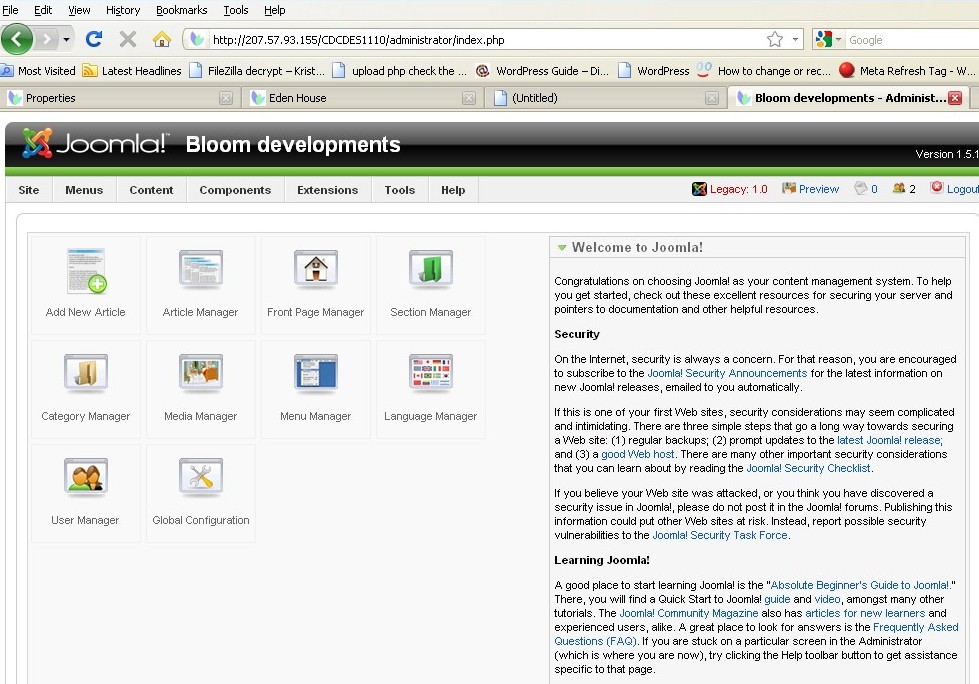Screen dimensions: 979x684
Task: Open the search engine selector dropdown arrow
Action: pyautogui.click(x=839, y=39)
